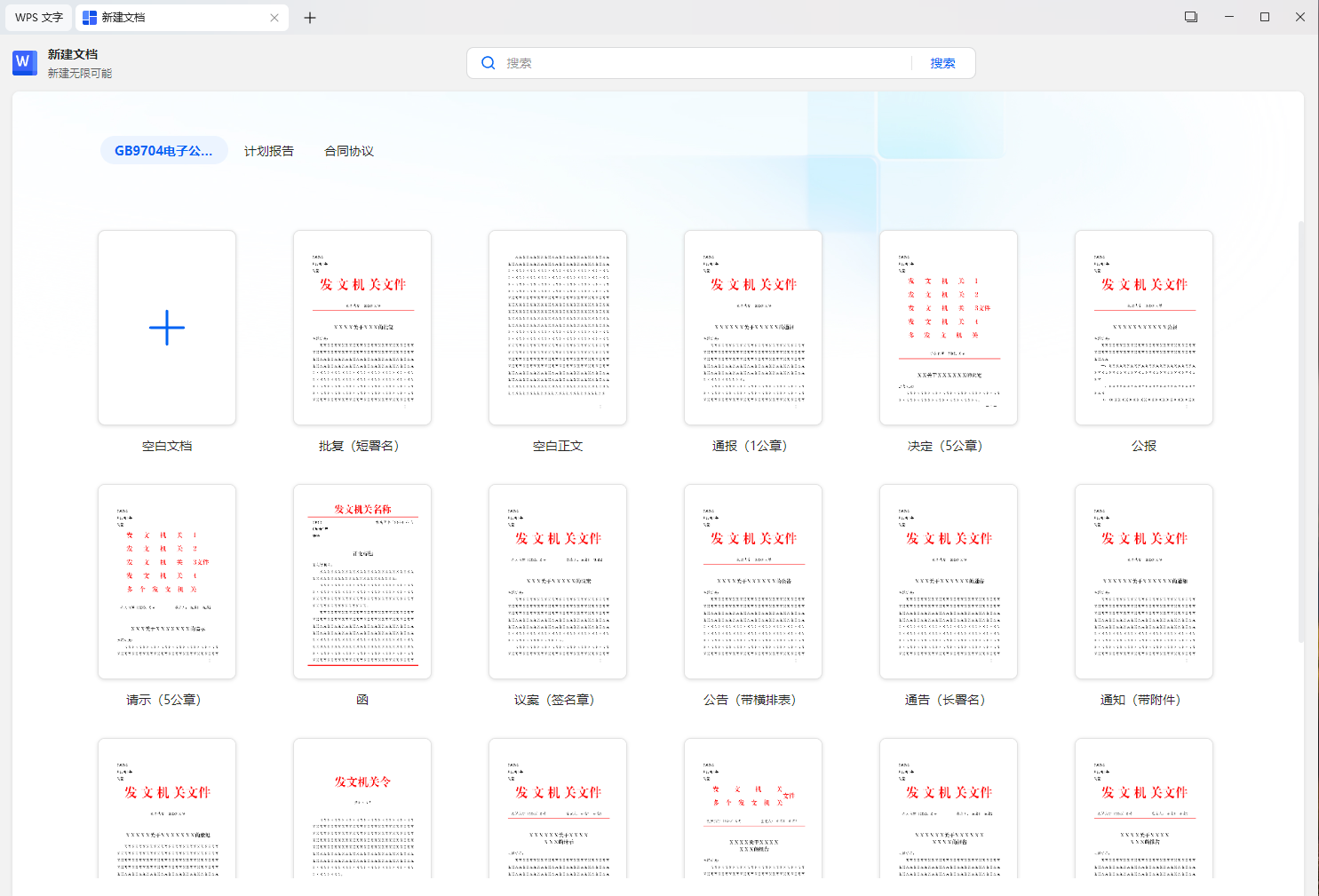The height and width of the screenshot is (896, 1319).
Task: Open the 批复（短署名）template
Action: point(362,328)
